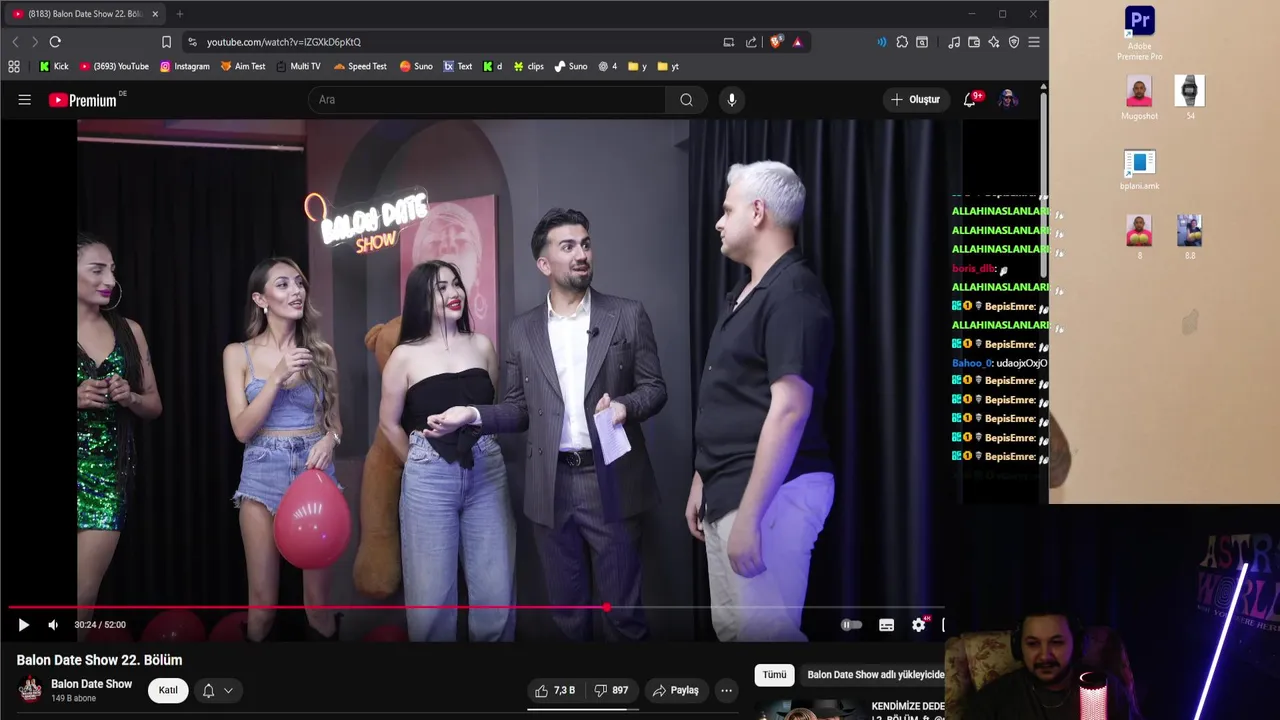Select the desktop file named 8.8

click(x=1189, y=237)
